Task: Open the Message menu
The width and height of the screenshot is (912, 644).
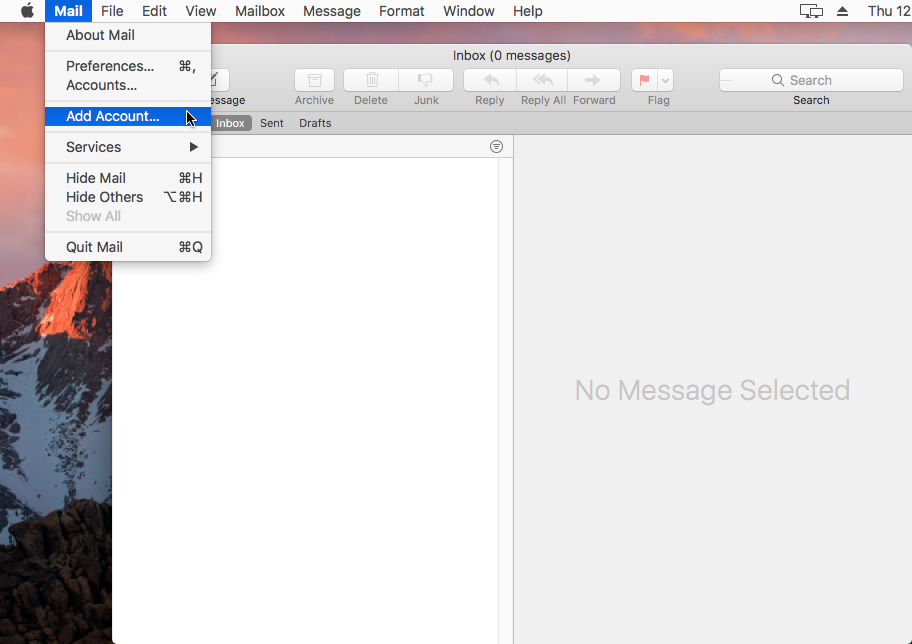Action: 332,11
